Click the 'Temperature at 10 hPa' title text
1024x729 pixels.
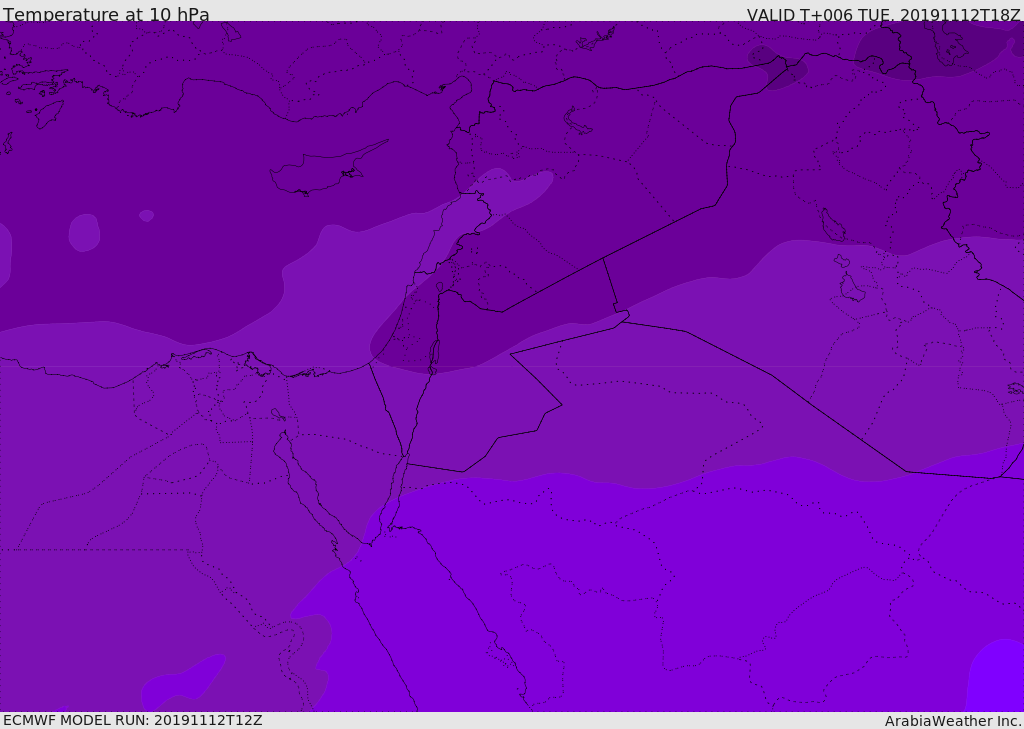[106, 14]
